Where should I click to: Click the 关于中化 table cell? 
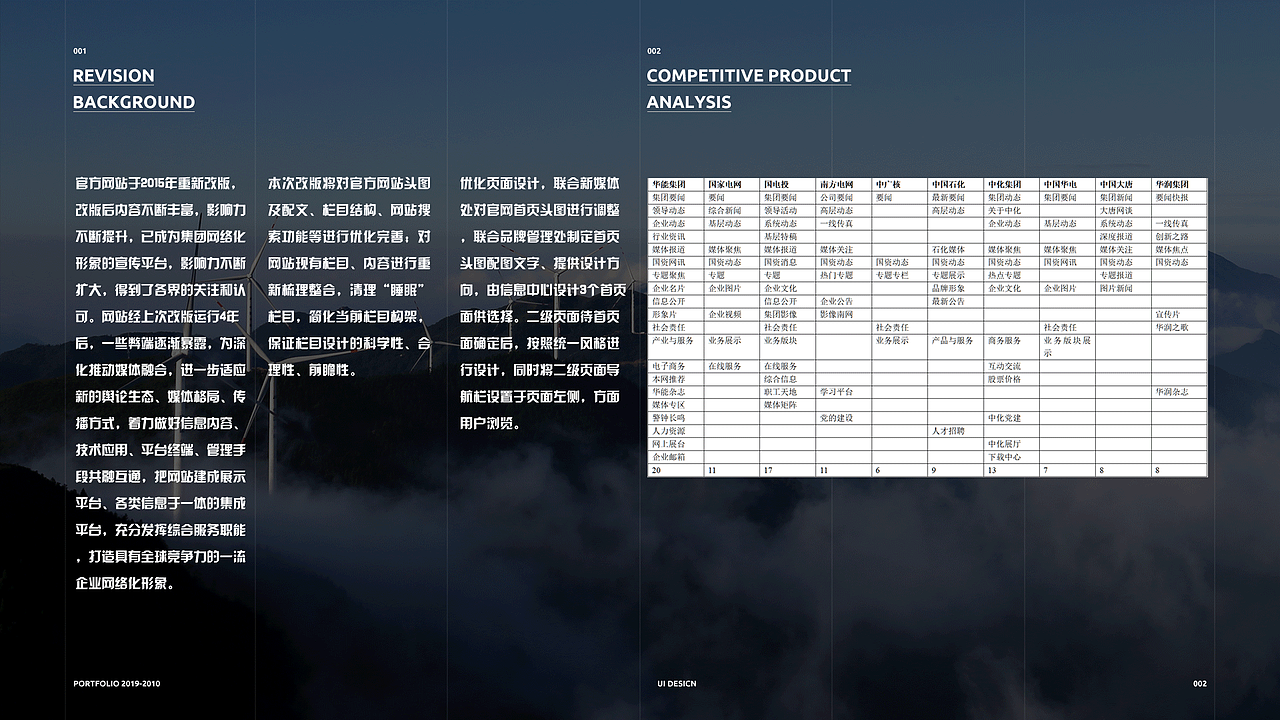[x=1012, y=210]
